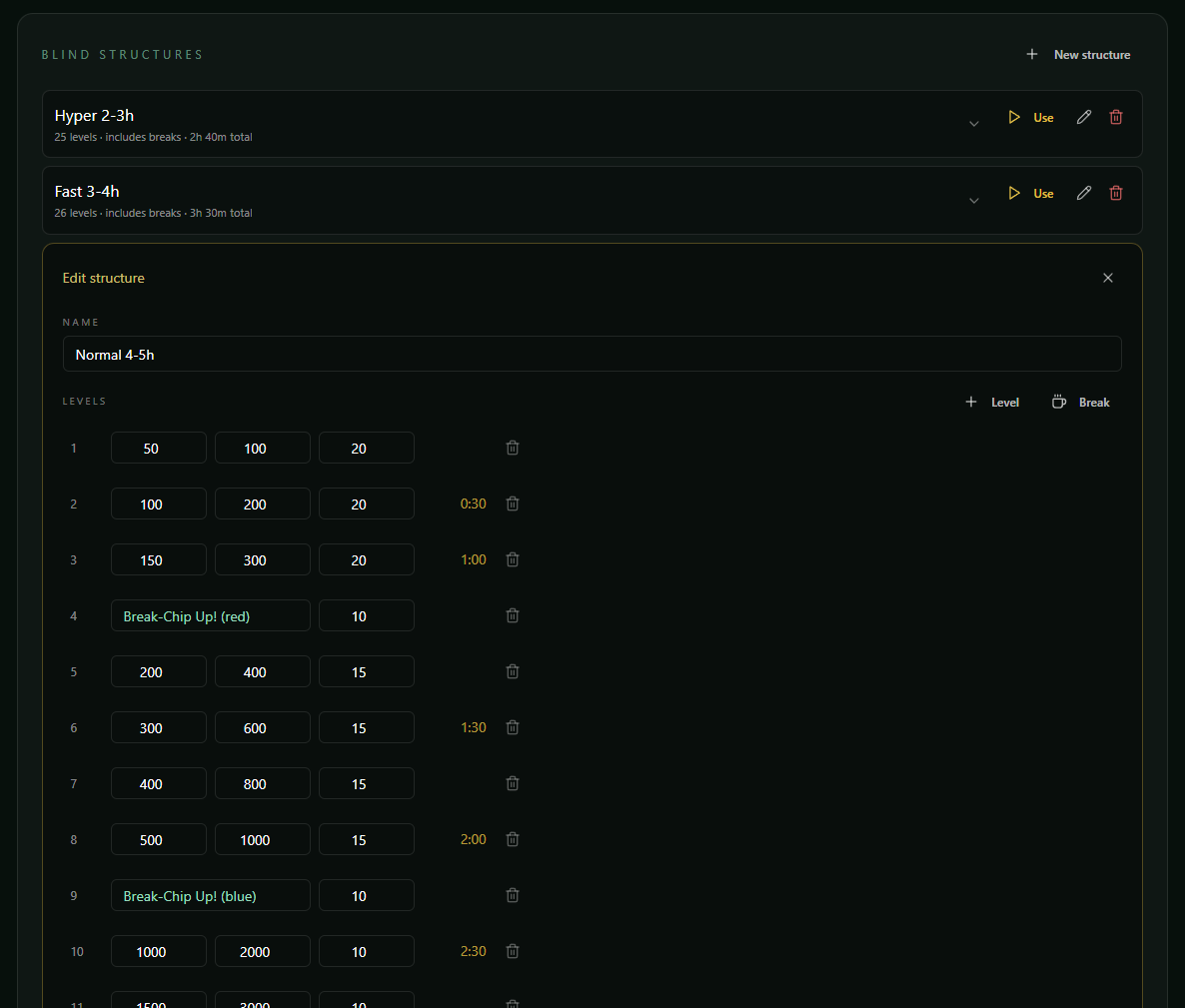Viewport: 1185px width, 1008px height.
Task: Remove level 7 with blinds 400/800
Action: (x=513, y=783)
